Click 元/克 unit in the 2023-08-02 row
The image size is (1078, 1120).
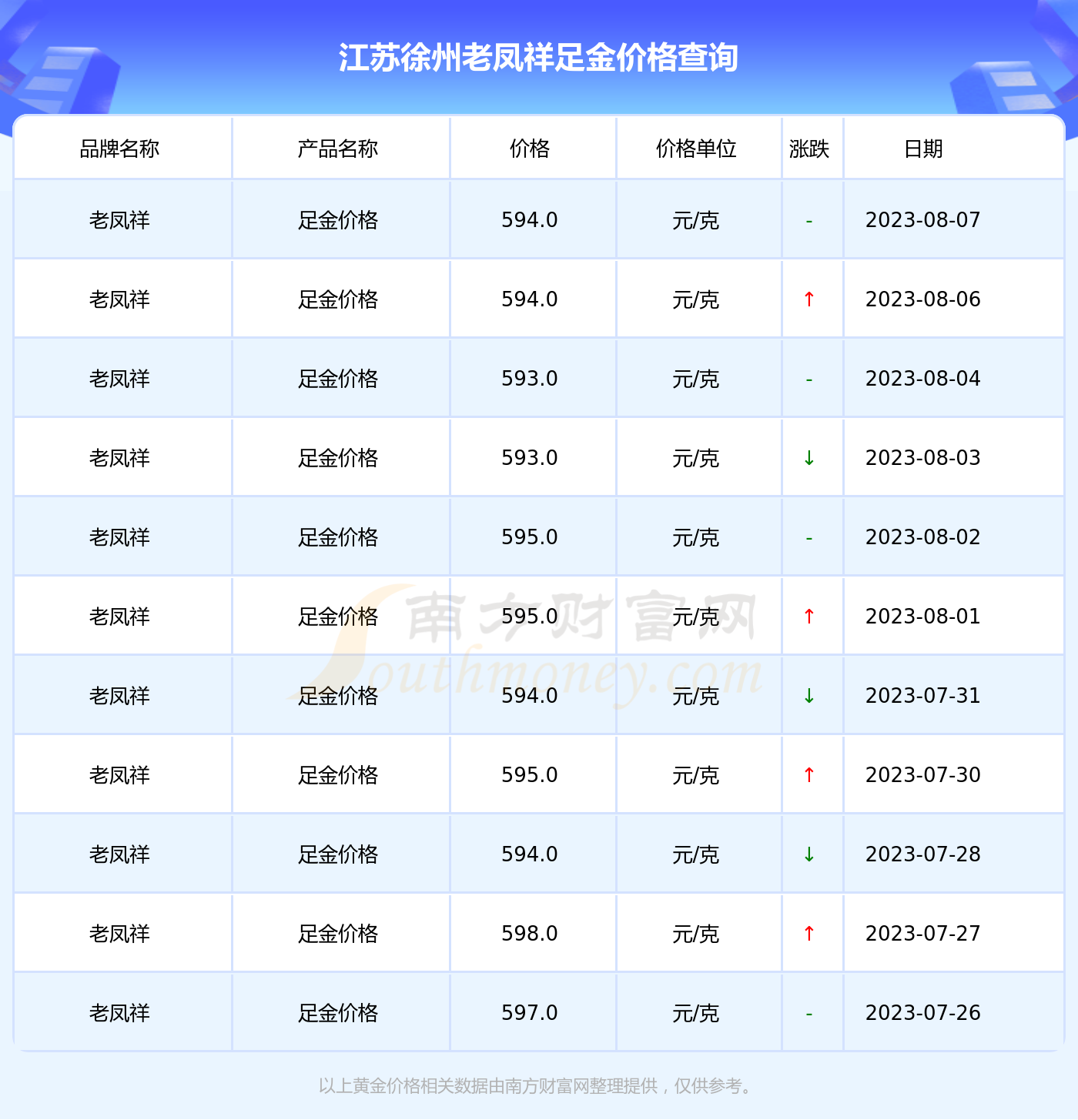pyautogui.click(x=696, y=538)
